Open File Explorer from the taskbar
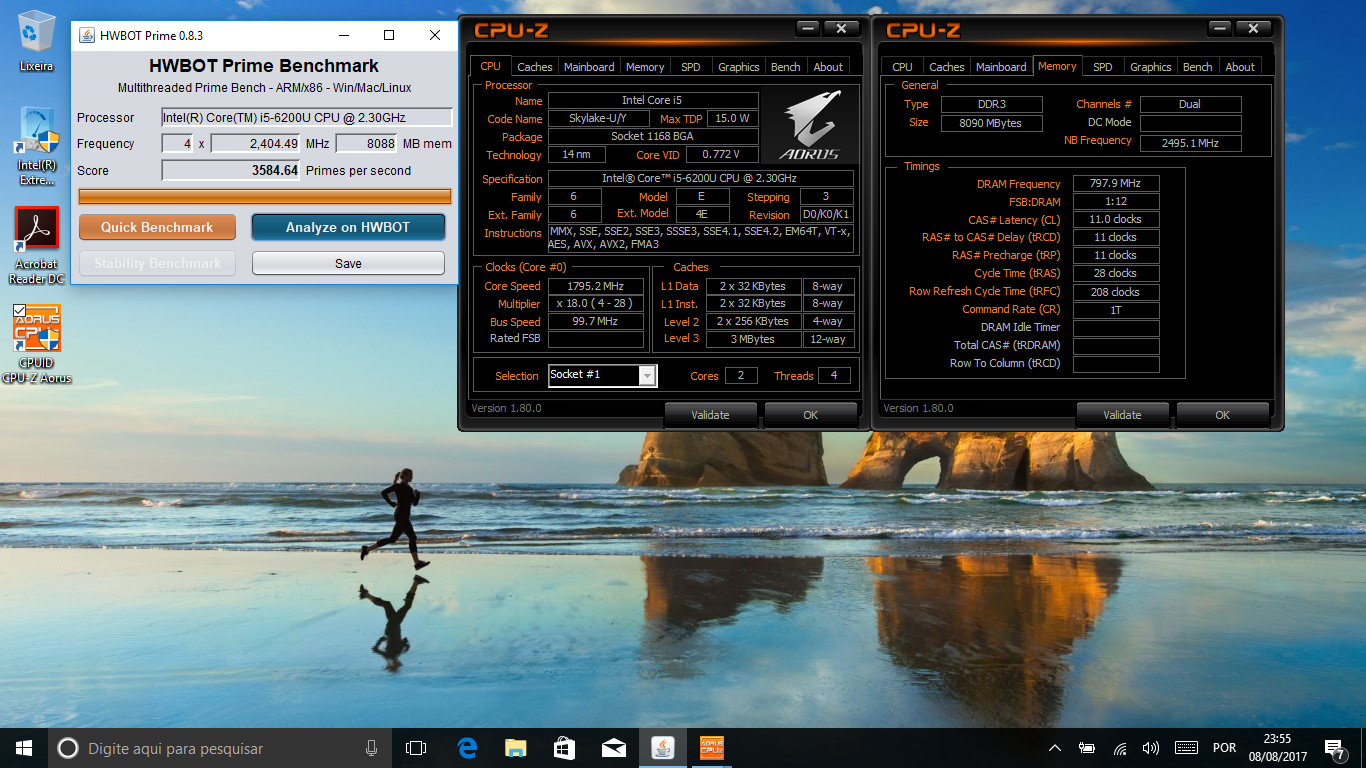The width and height of the screenshot is (1366, 768). click(x=516, y=748)
